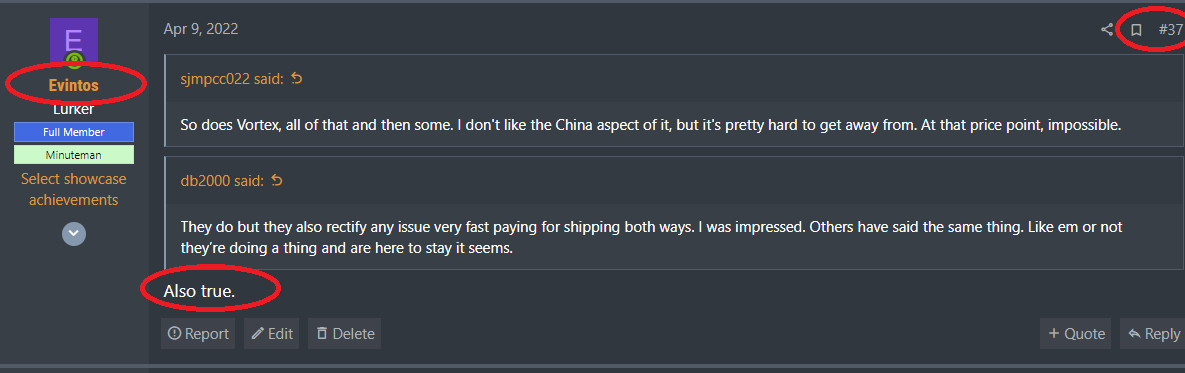Reply to this post
Screen dimensions: 1185x373
(x=1153, y=334)
